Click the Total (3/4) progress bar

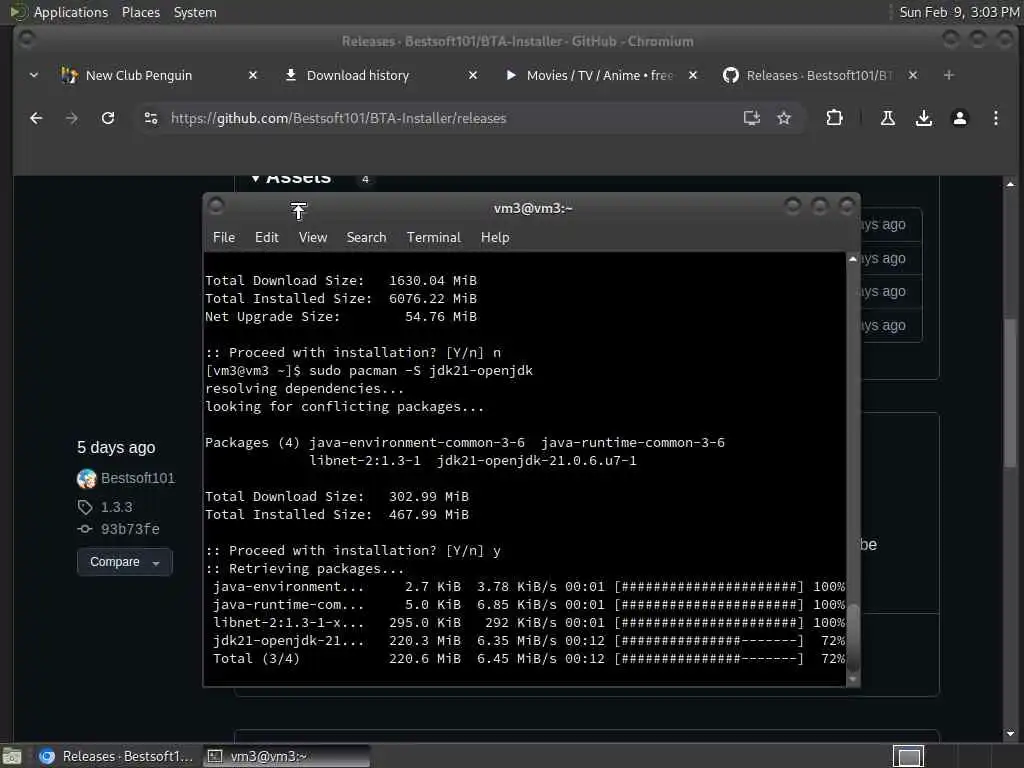(x=709, y=658)
